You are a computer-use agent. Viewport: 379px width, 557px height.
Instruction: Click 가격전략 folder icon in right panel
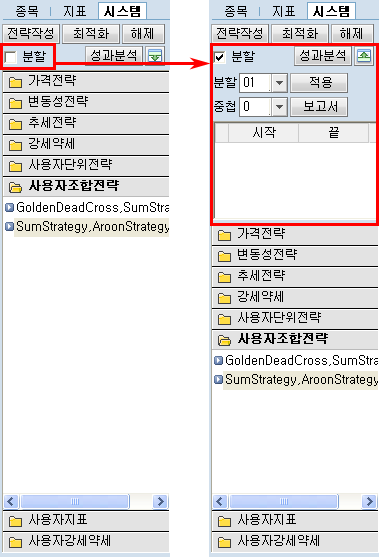[x=224, y=235]
